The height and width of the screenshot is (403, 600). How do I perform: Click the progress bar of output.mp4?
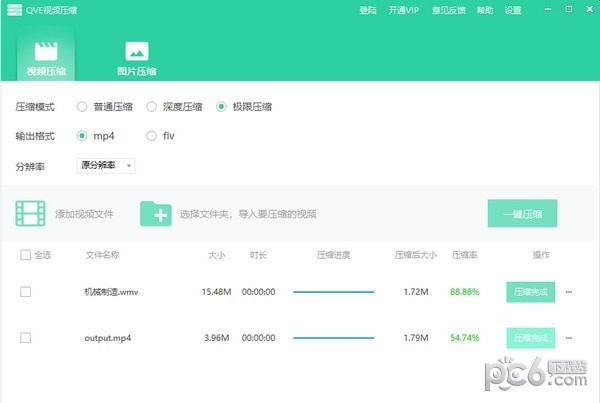coord(333,338)
